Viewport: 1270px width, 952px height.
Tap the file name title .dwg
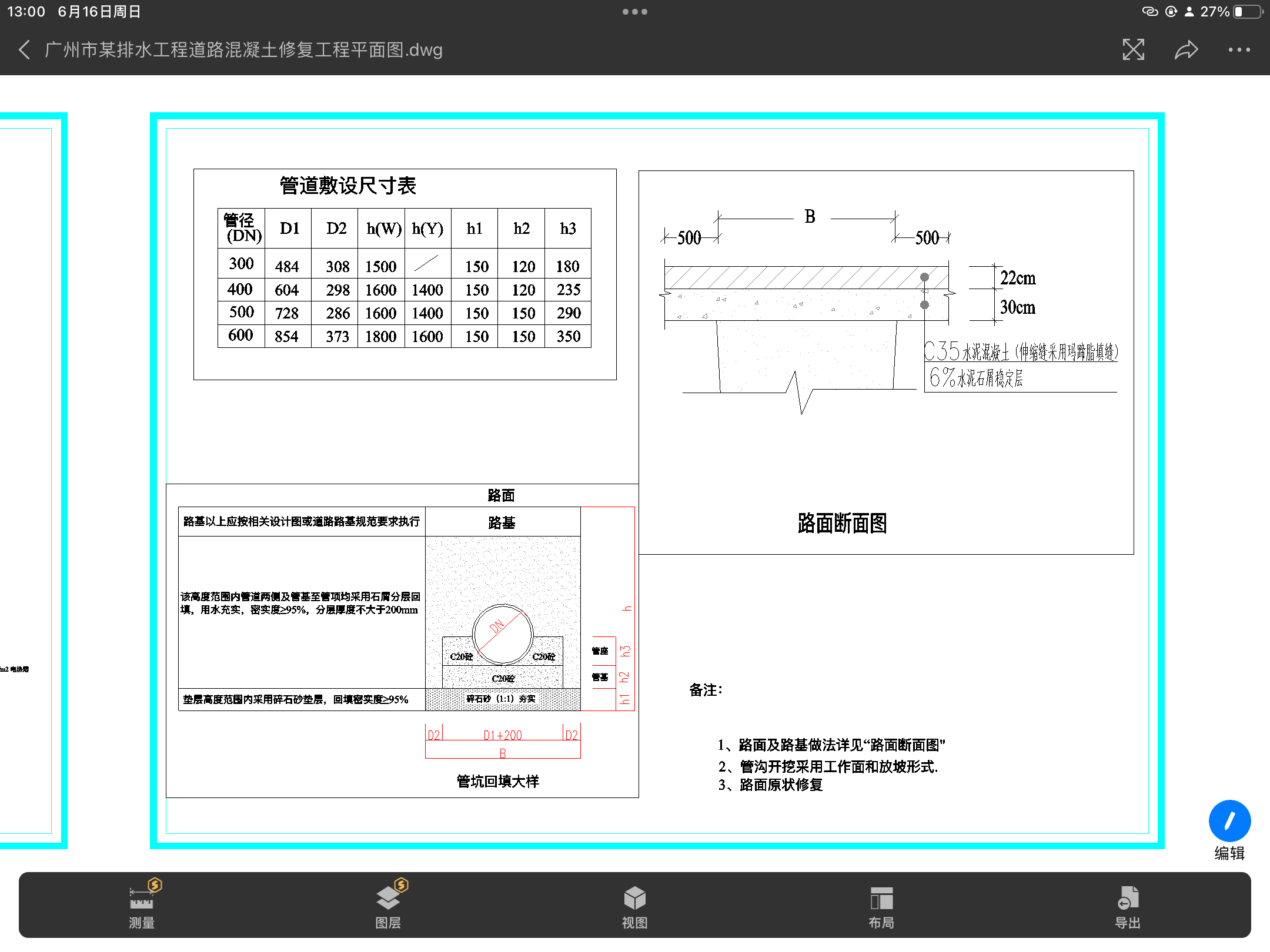point(243,50)
